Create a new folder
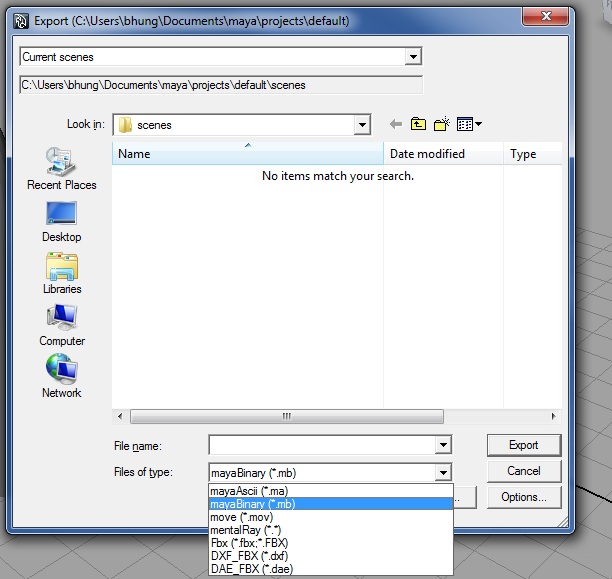 pyautogui.click(x=441, y=124)
